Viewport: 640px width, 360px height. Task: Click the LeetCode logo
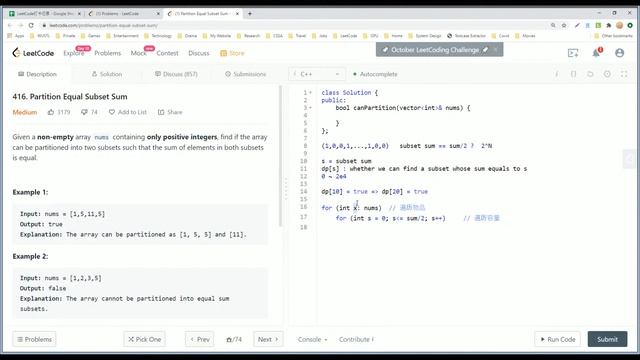click(33, 53)
